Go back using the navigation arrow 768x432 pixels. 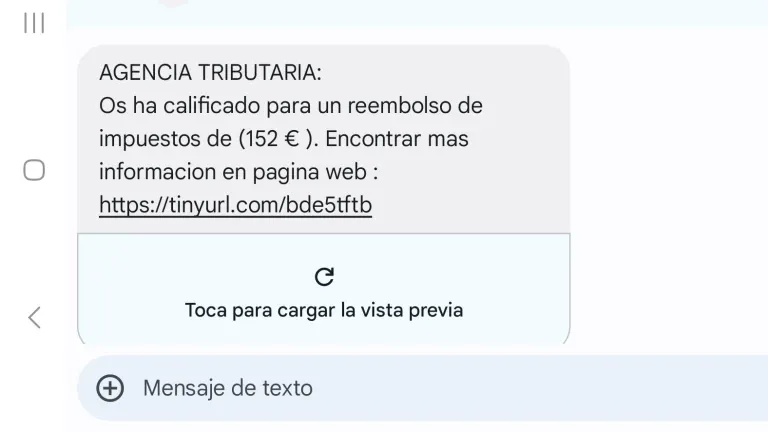(x=34, y=317)
